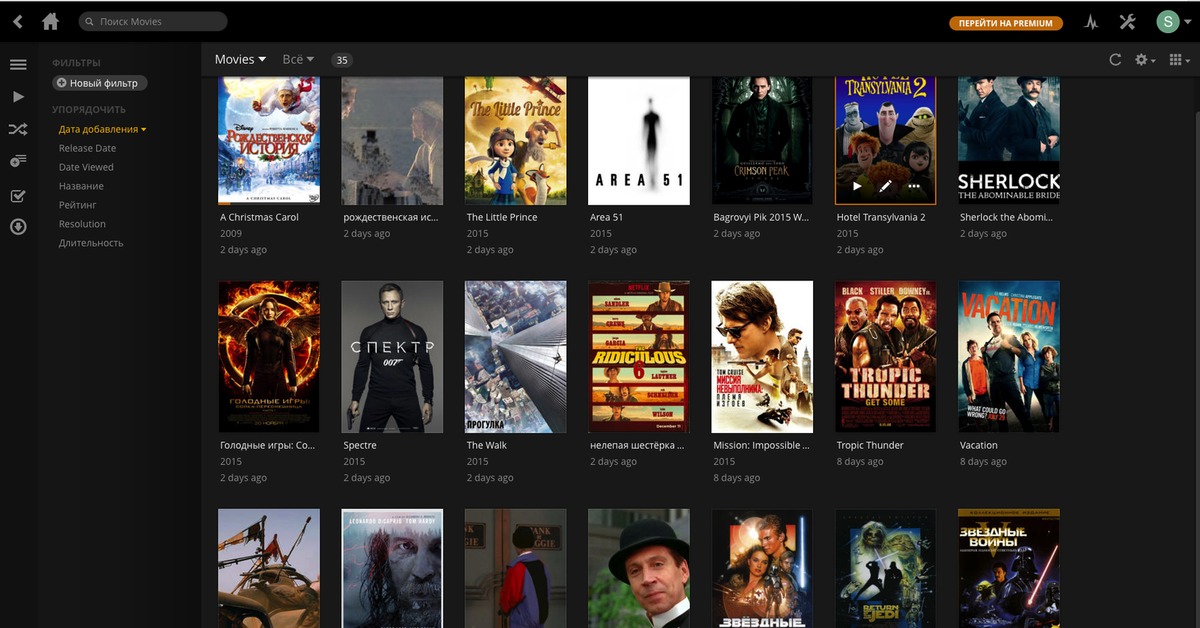This screenshot has height=628, width=1200.
Task: Expand the Movies library dropdown
Action: coord(240,60)
